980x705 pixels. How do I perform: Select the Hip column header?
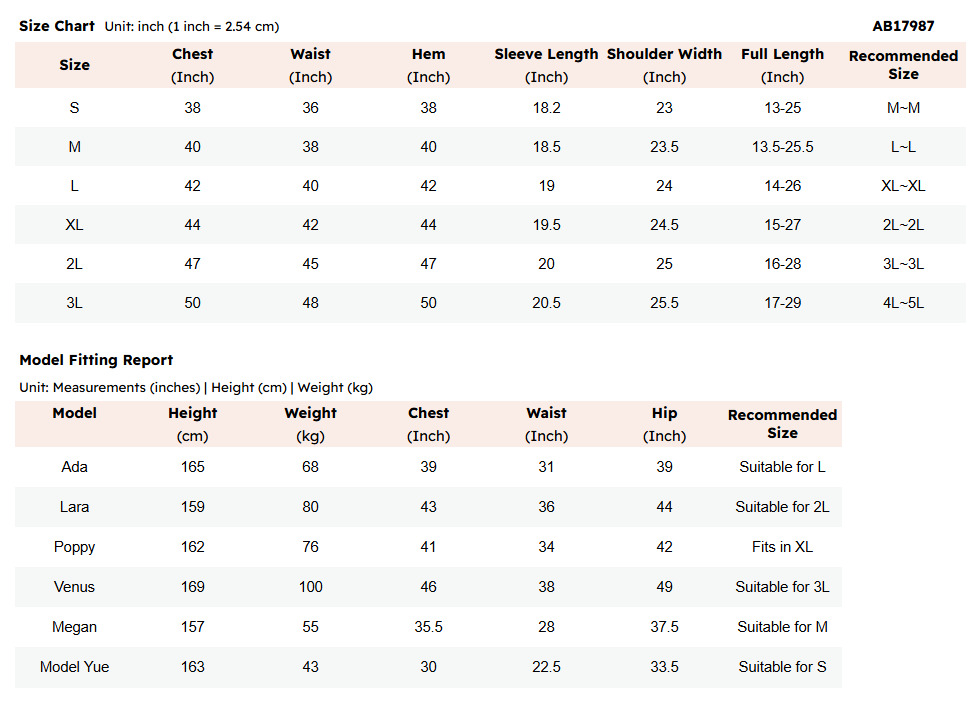click(664, 413)
